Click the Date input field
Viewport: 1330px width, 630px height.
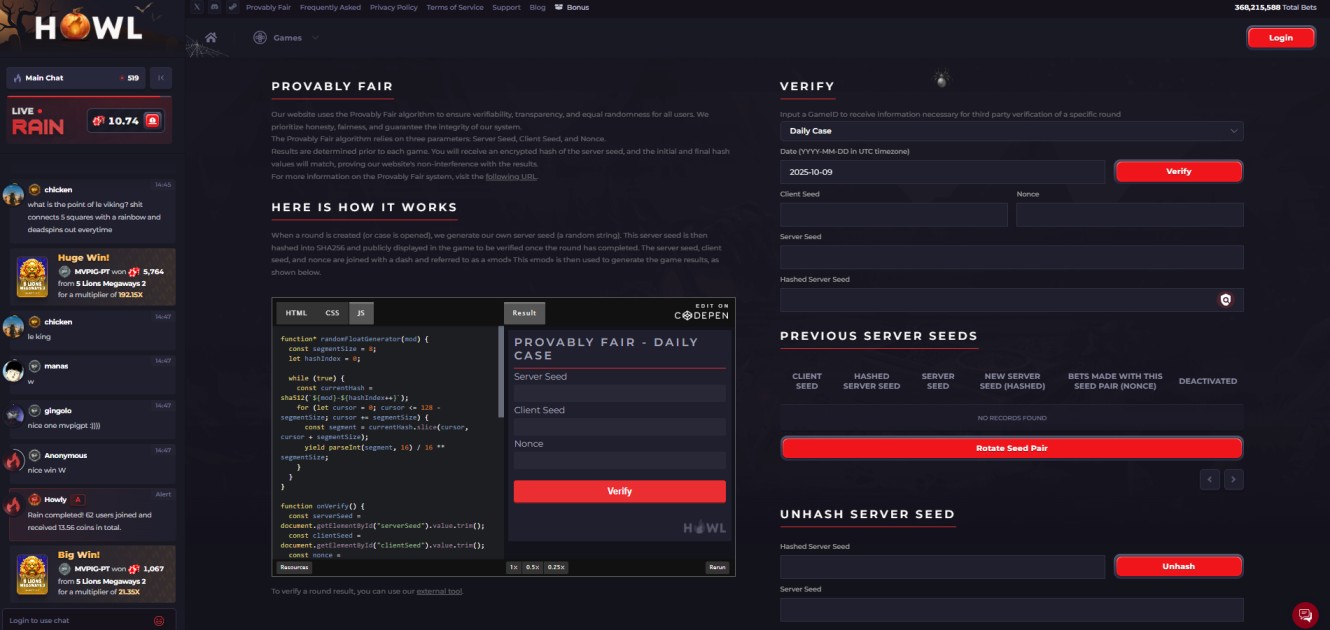tap(942, 172)
